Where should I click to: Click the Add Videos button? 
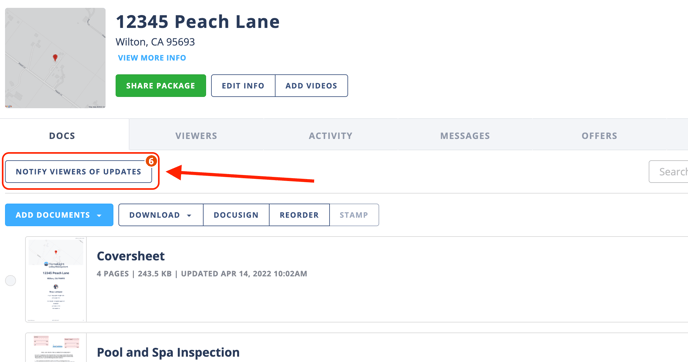point(312,86)
